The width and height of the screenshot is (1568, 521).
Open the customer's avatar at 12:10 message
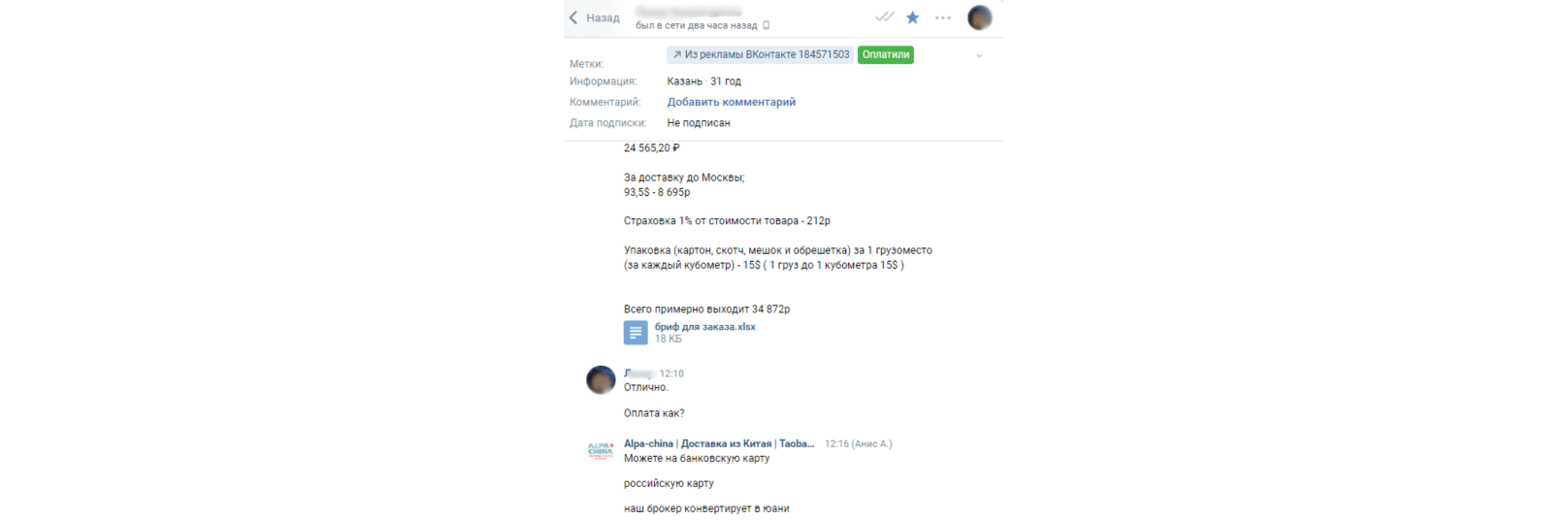click(601, 380)
